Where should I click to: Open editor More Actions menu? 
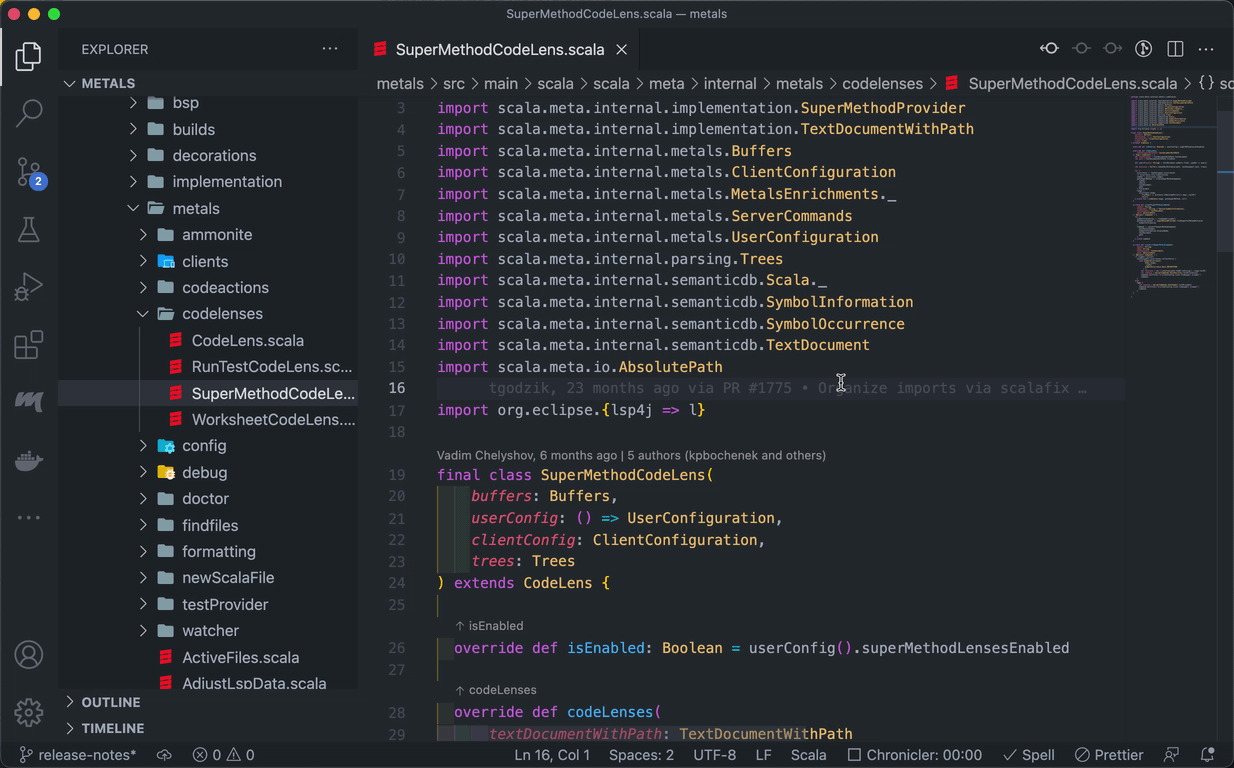[1207, 49]
